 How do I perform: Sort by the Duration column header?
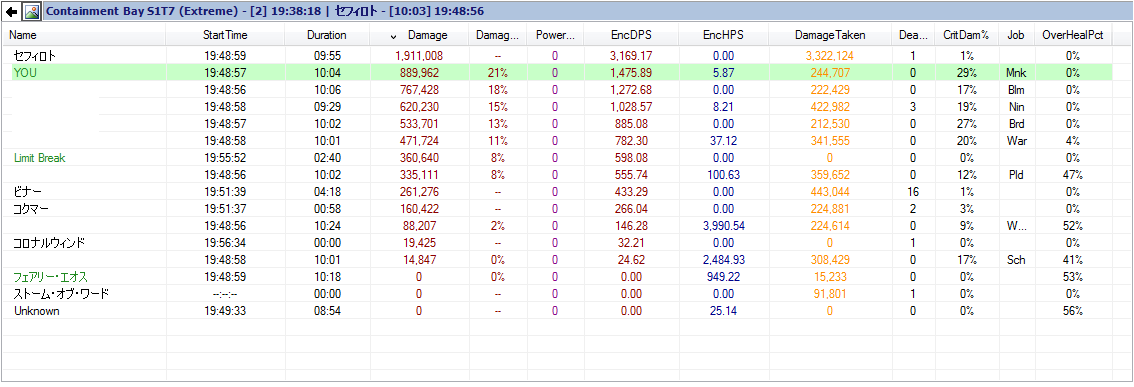tap(327, 35)
